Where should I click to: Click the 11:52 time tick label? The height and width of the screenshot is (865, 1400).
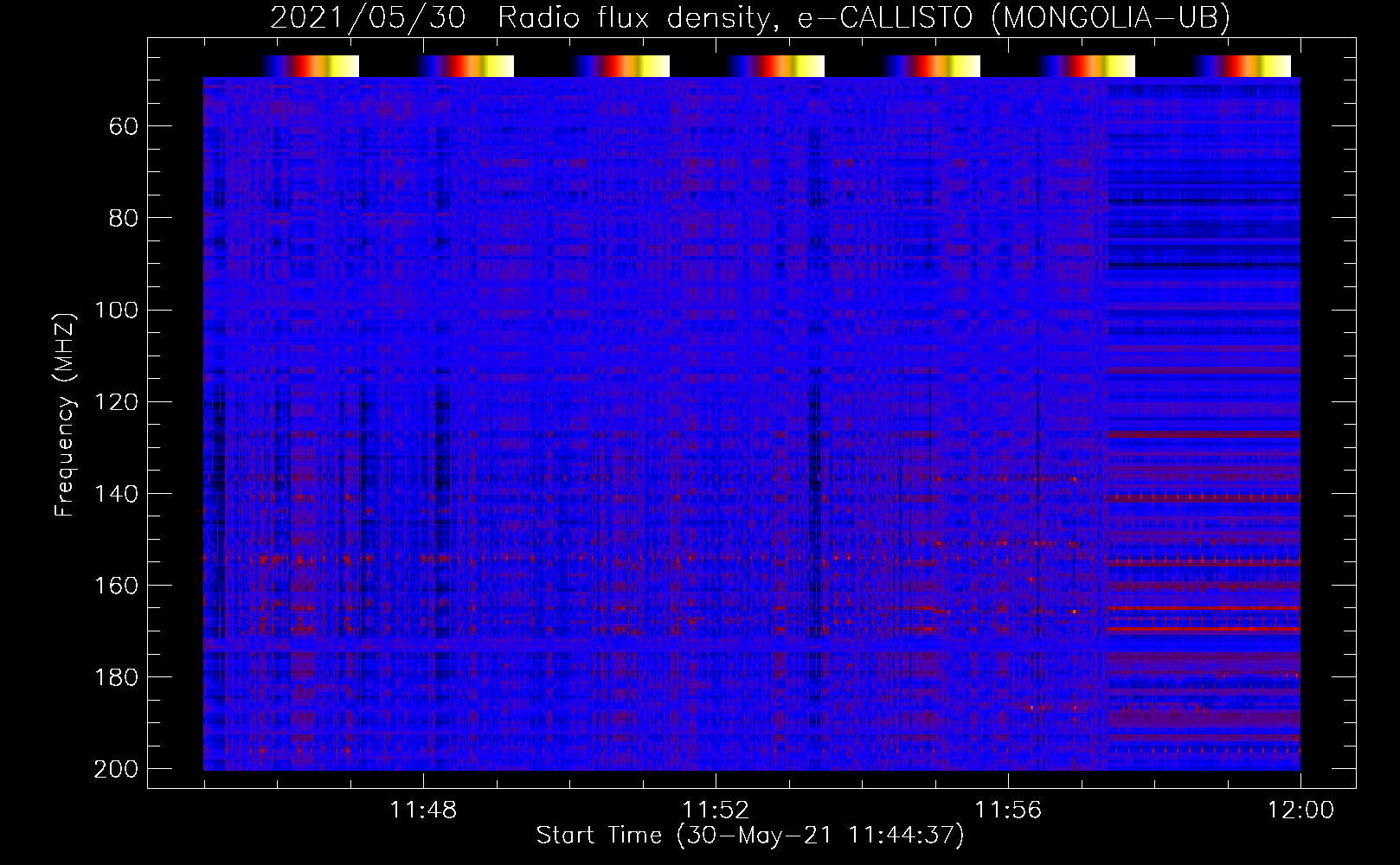(716, 811)
